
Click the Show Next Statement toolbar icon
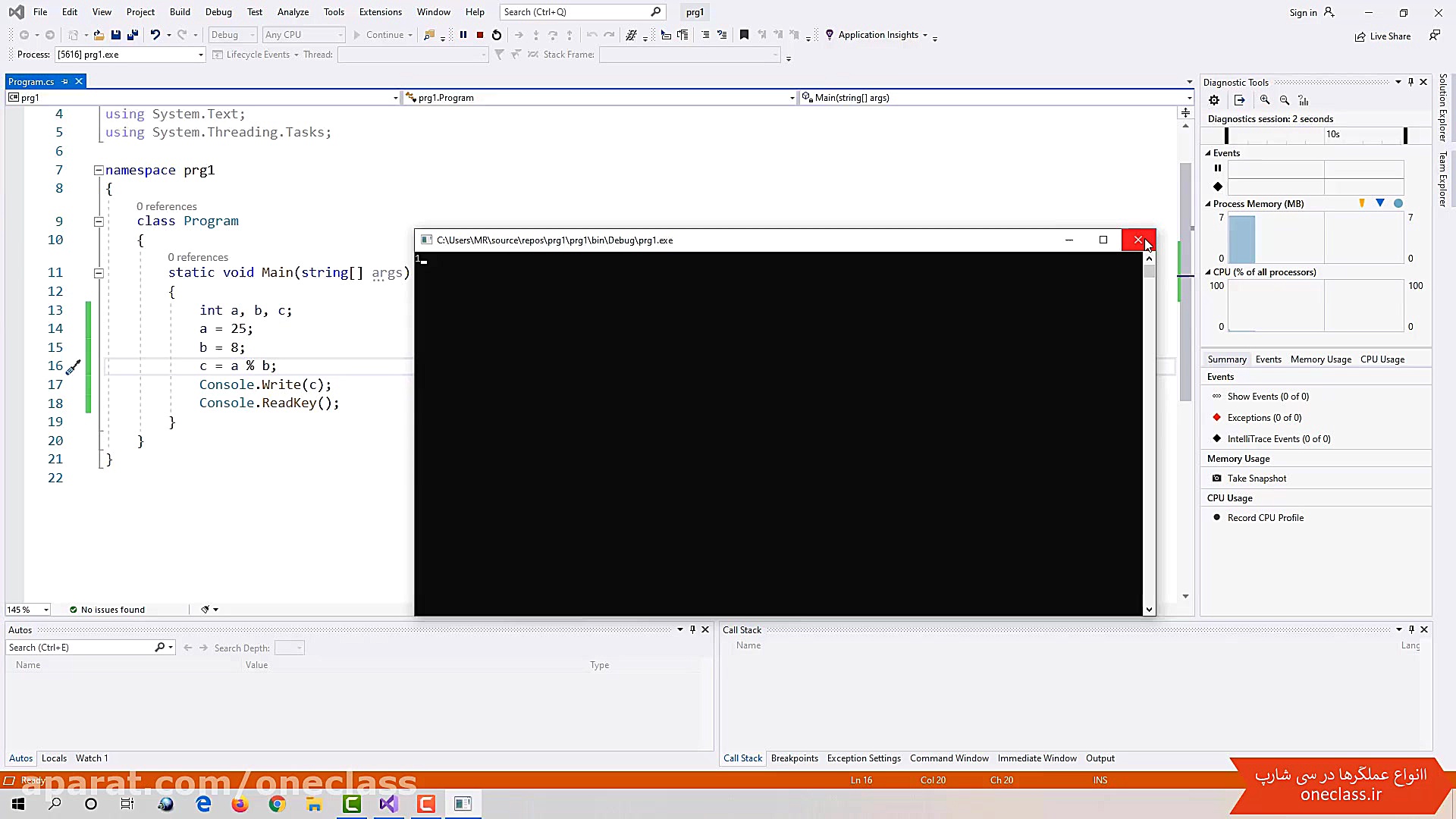click(519, 35)
